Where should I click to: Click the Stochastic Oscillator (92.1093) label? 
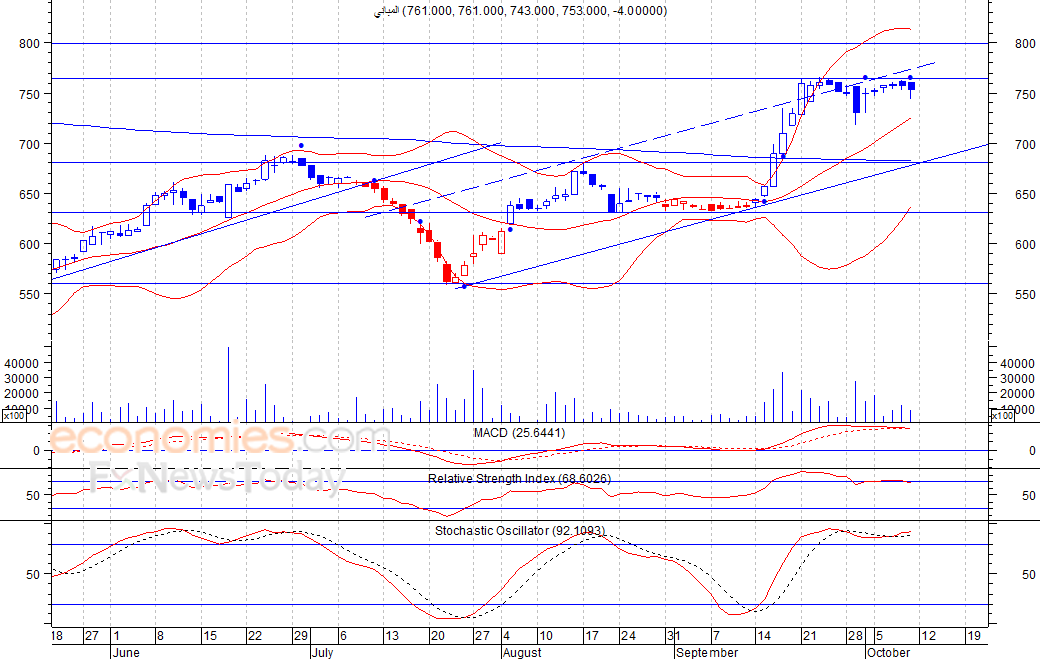[519, 530]
